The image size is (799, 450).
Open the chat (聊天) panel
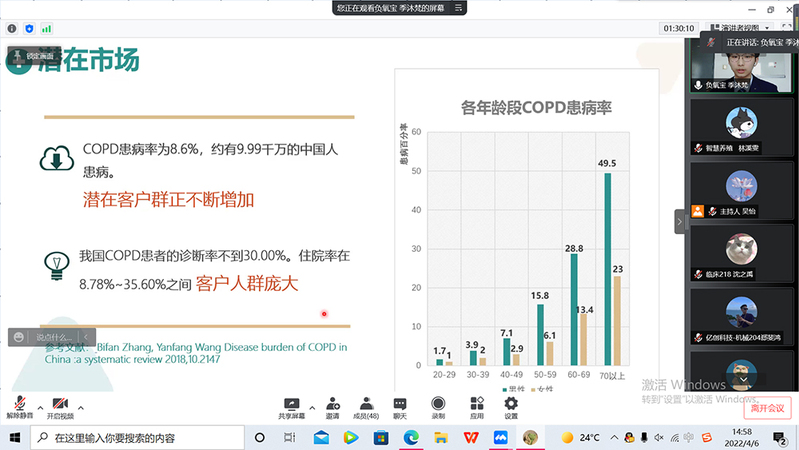click(x=400, y=408)
